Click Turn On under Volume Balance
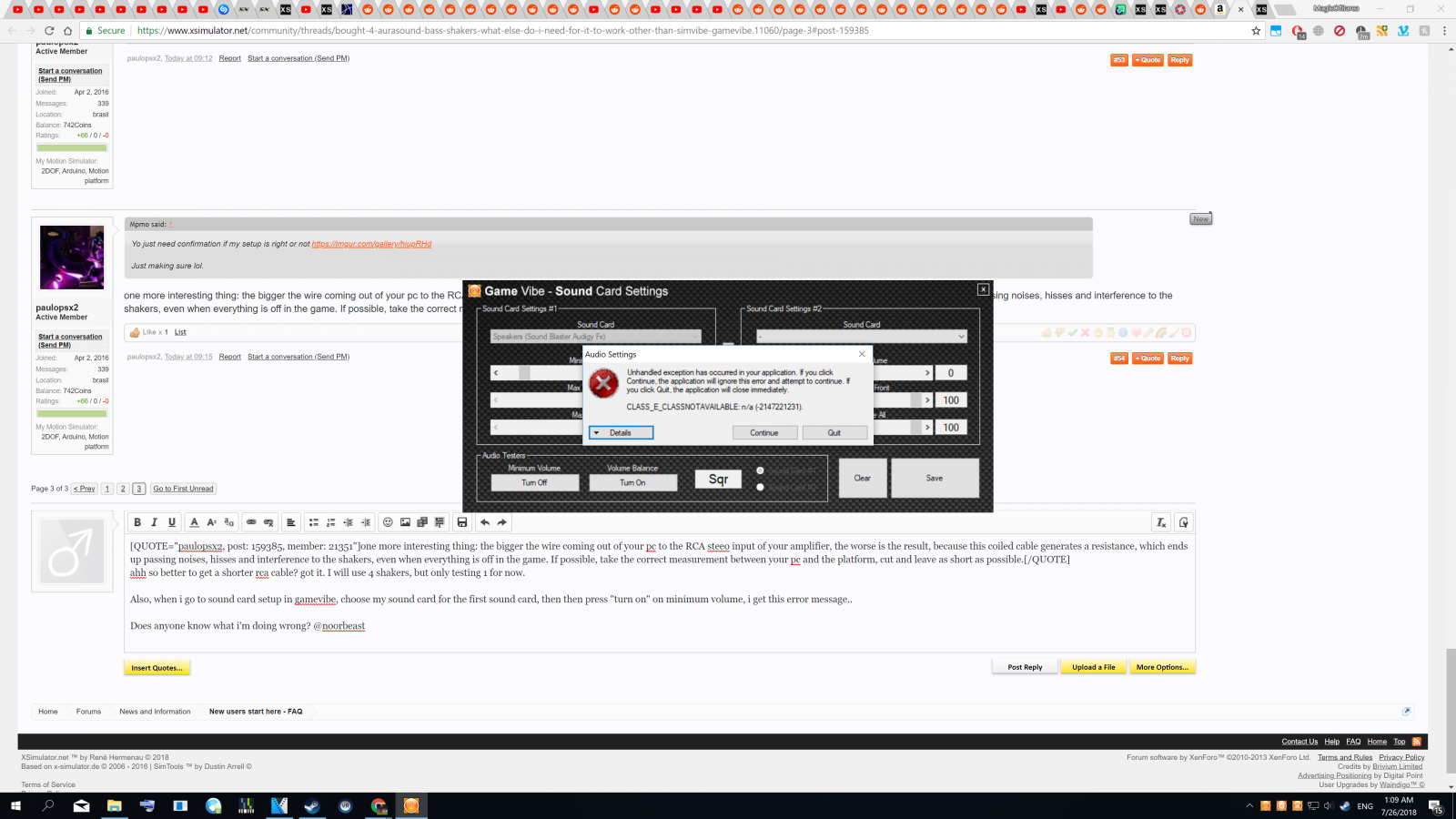The width and height of the screenshot is (1456, 819). 633,483
